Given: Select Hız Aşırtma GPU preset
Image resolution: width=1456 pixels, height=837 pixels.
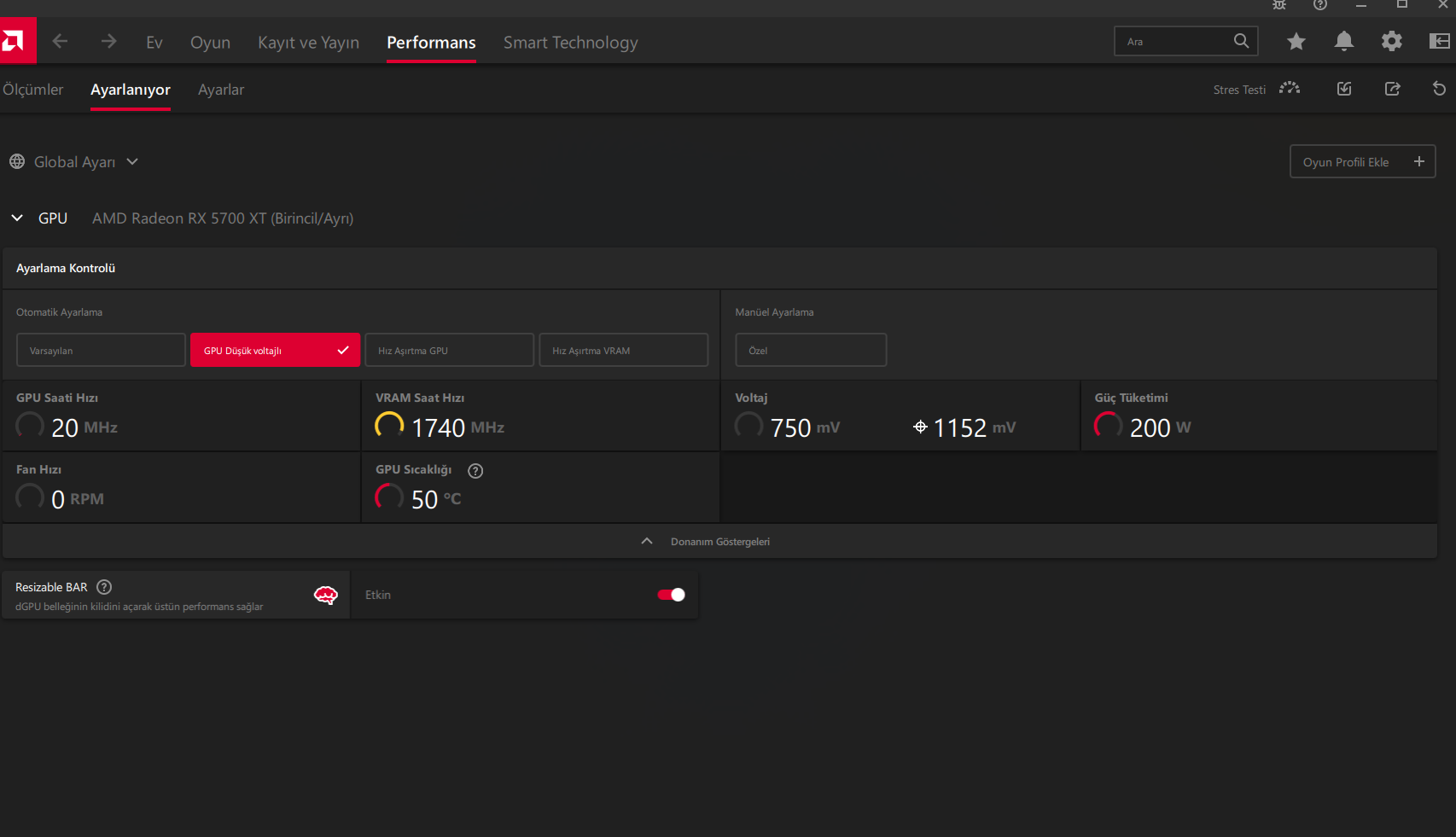Looking at the screenshot, I should click(449, 350).
